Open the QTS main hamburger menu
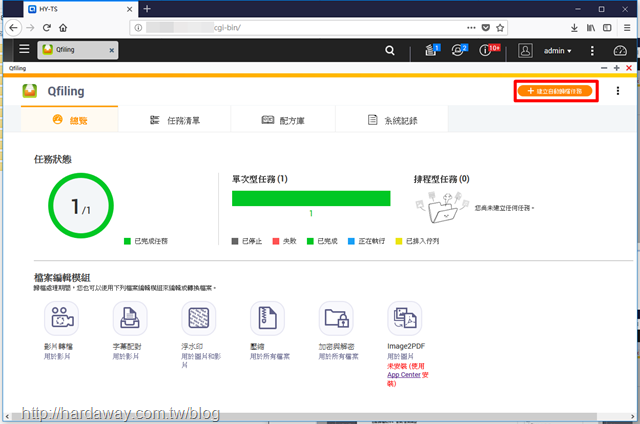Viewport: 640px width, 424px height. tap(24, 49)
